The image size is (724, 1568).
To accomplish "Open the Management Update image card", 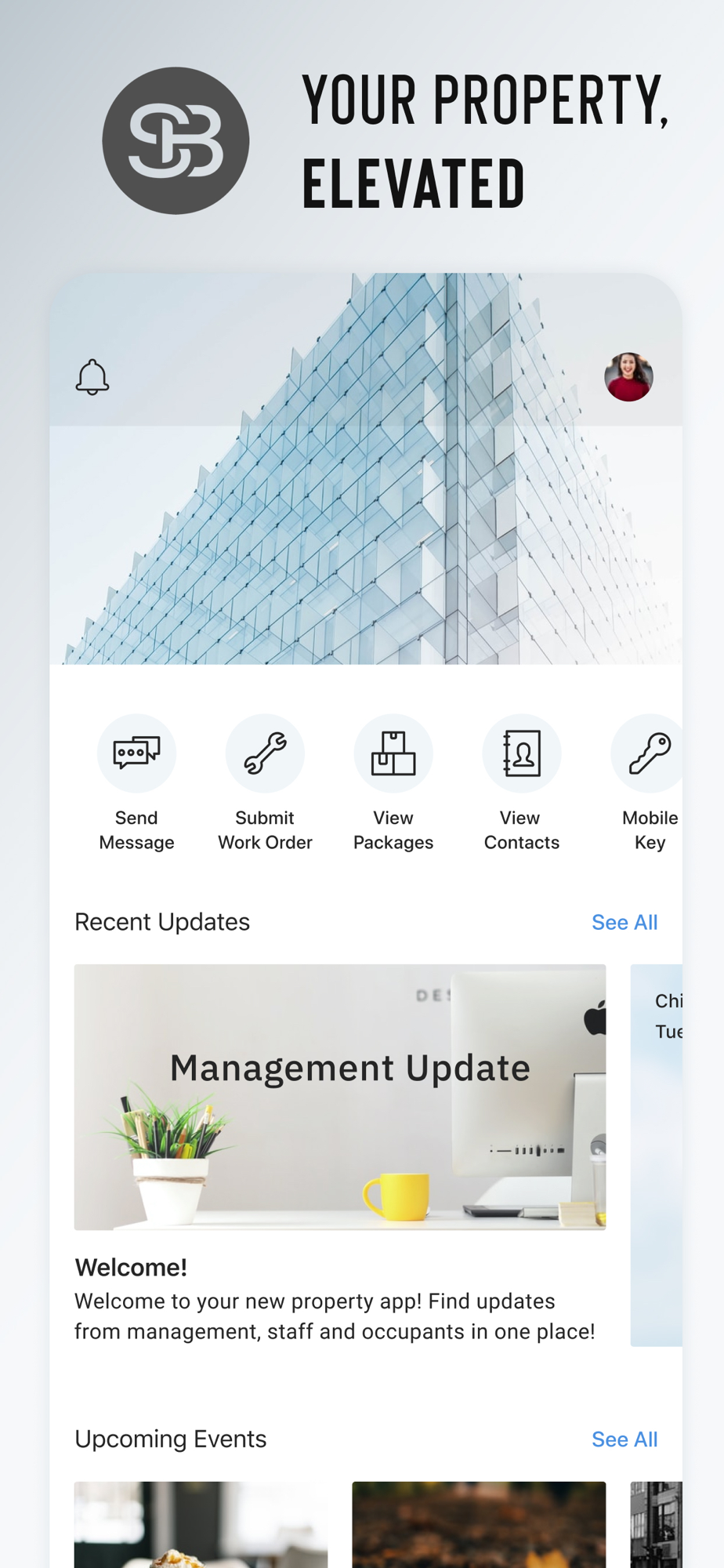I will click(340, 1097).
